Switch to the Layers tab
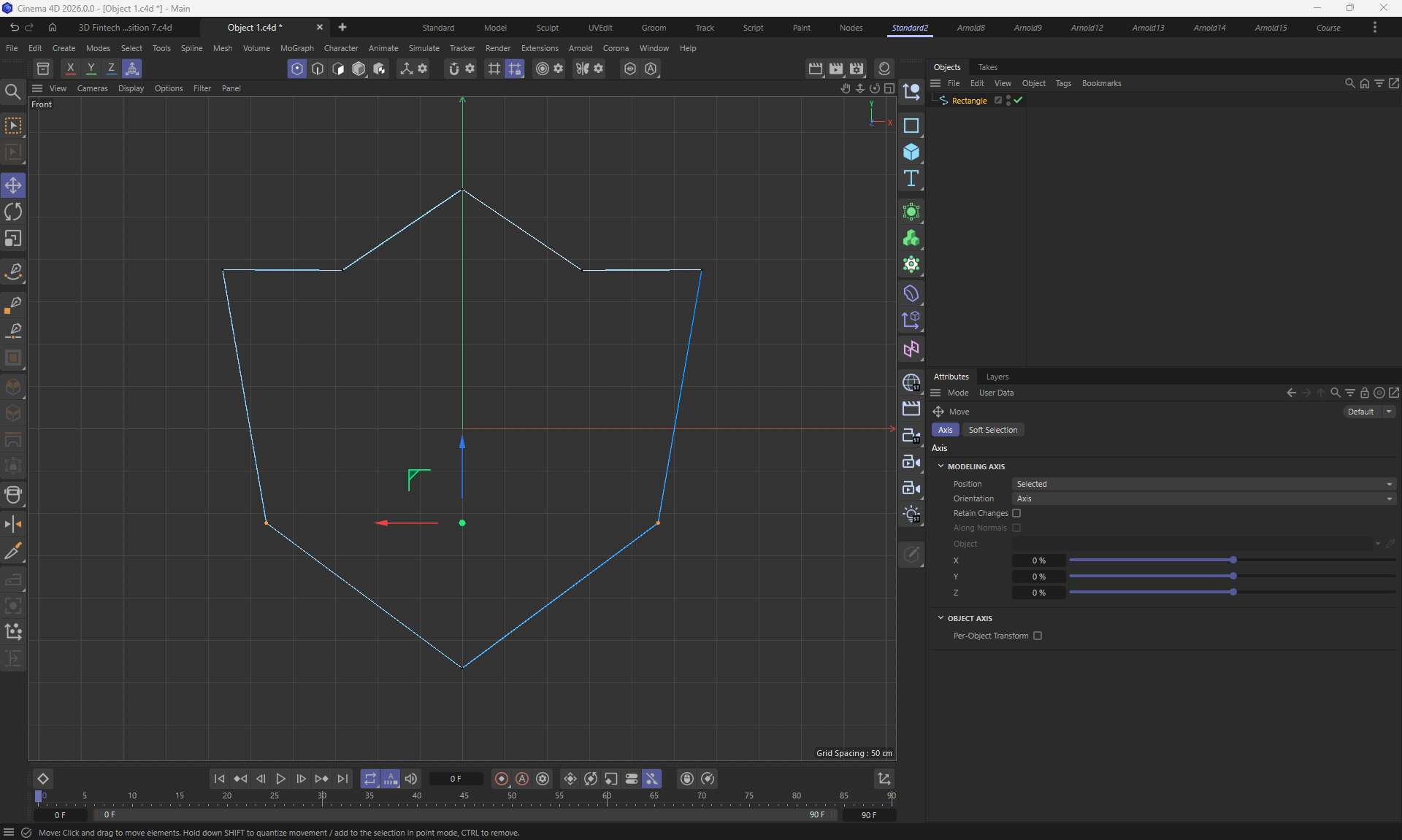 997,377
